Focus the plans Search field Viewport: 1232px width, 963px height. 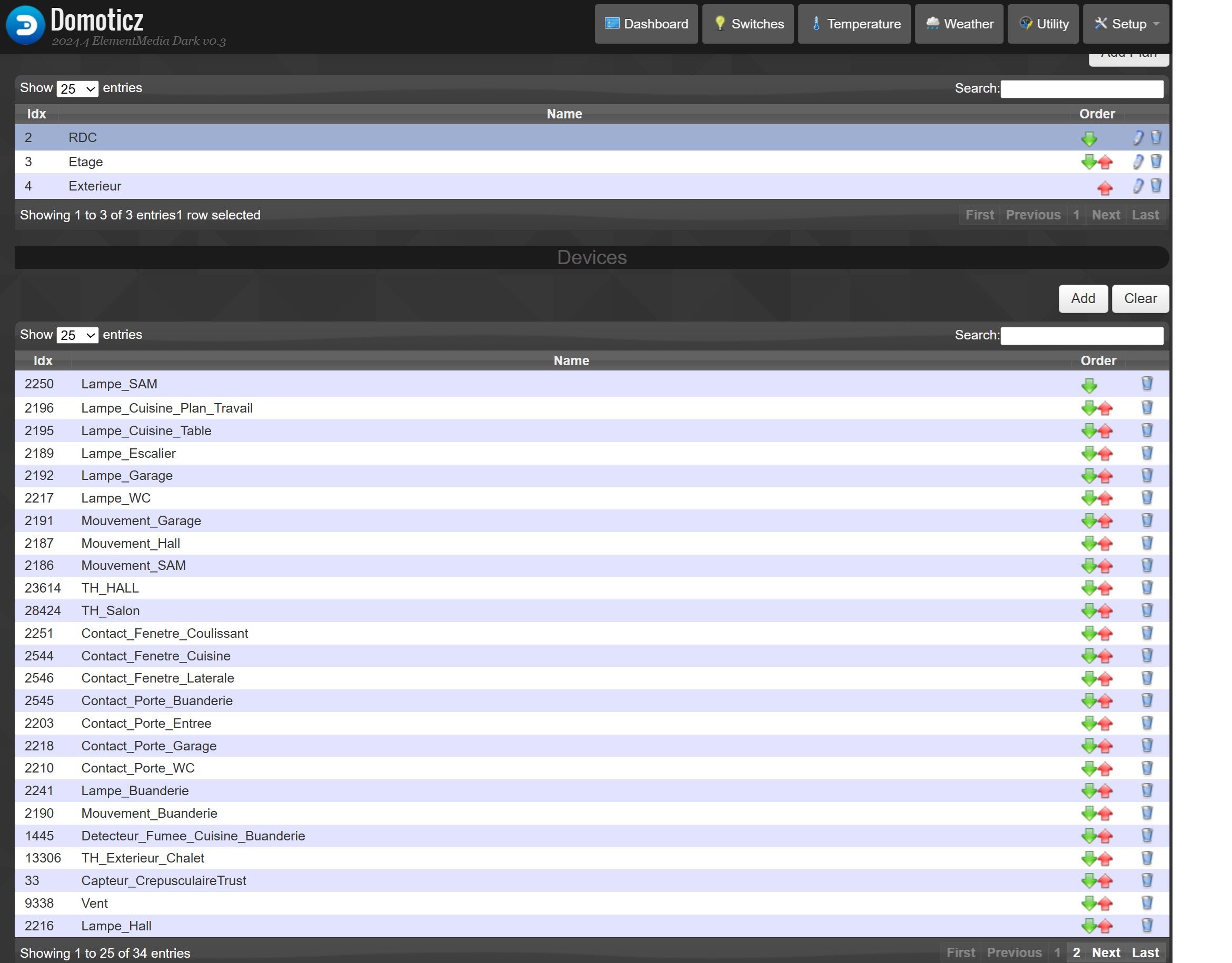point(1081,89)
